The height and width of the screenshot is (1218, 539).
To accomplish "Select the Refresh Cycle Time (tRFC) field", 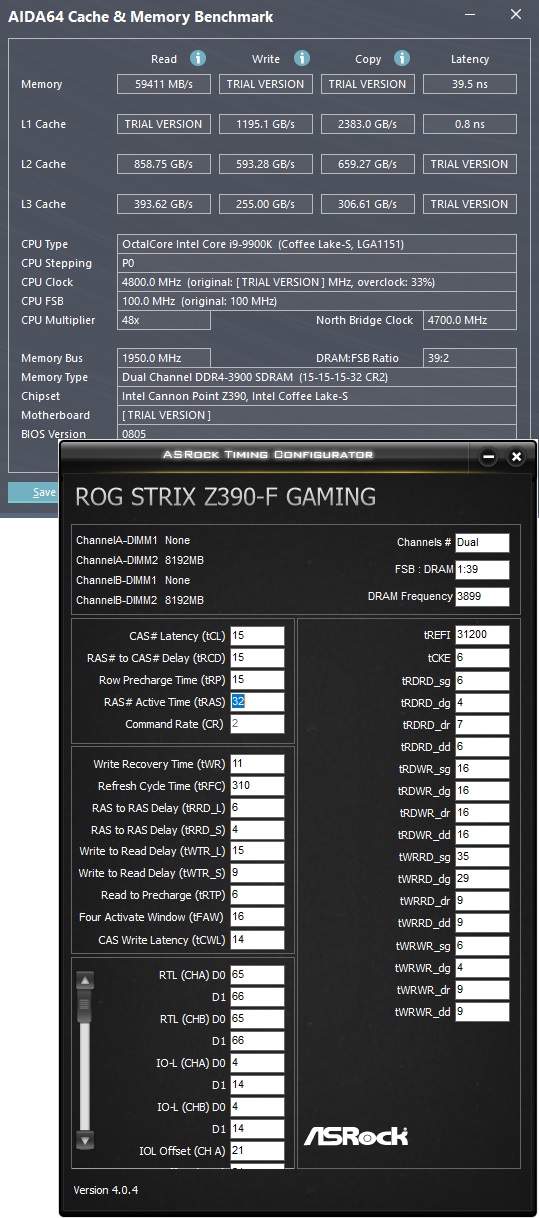I will click(x=257, y=786).
